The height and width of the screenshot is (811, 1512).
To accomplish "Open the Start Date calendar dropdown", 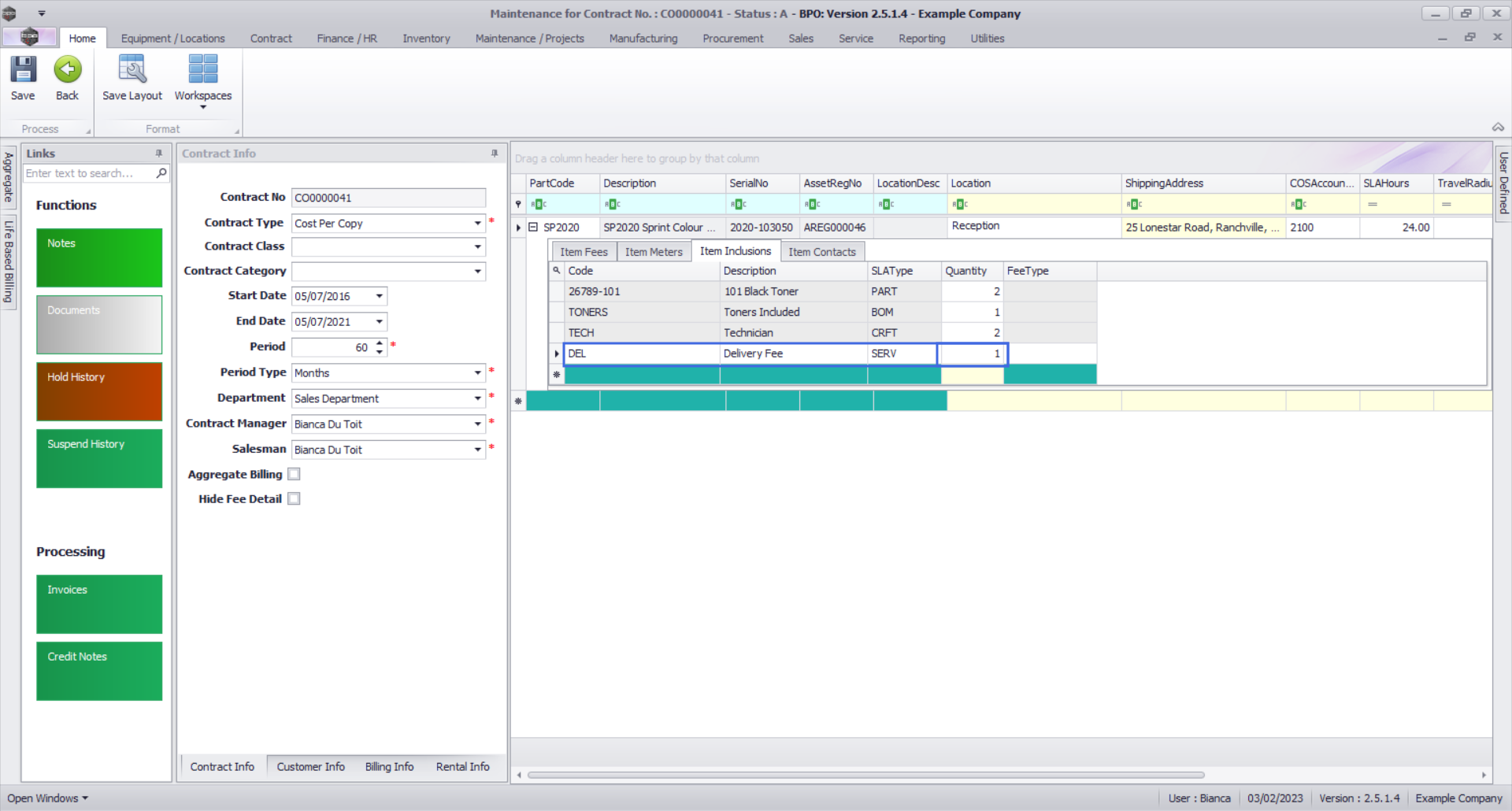I will 380,296.
